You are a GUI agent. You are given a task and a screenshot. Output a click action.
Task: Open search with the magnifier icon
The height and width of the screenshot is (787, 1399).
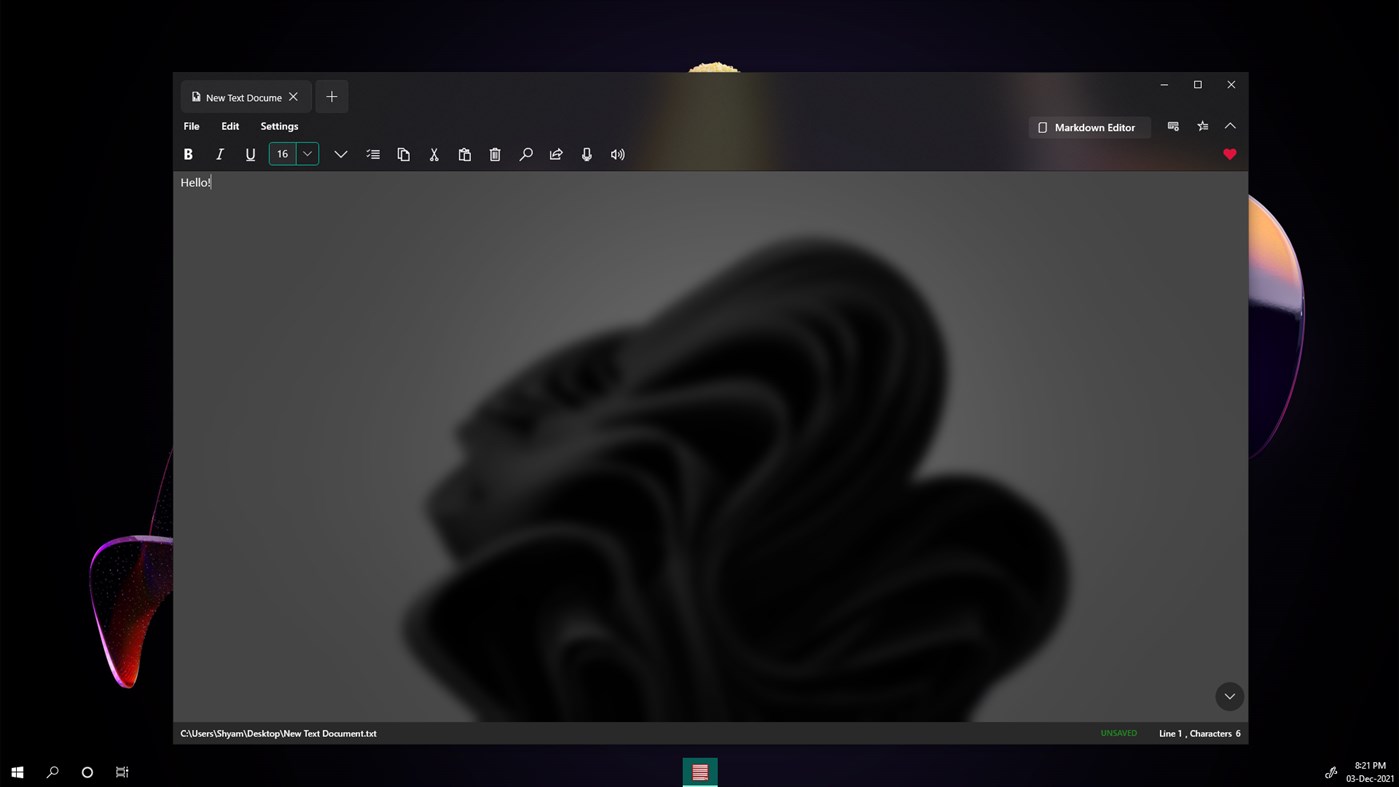[x=525, y=154]
